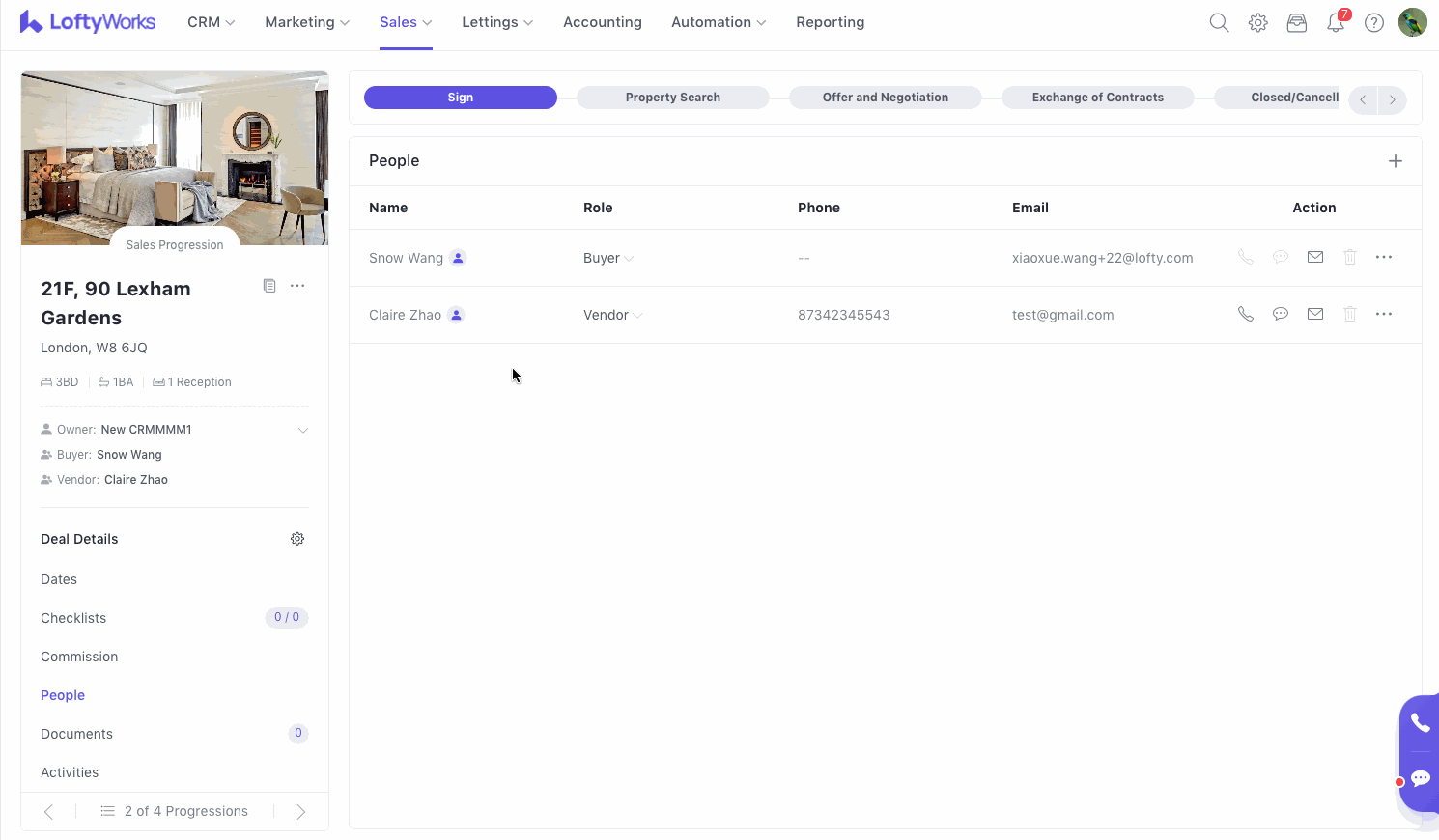Open the Vendor role dropdown for Claire Zhao
The height and width of the screenshot is (840, 1439).
point(612,315)
